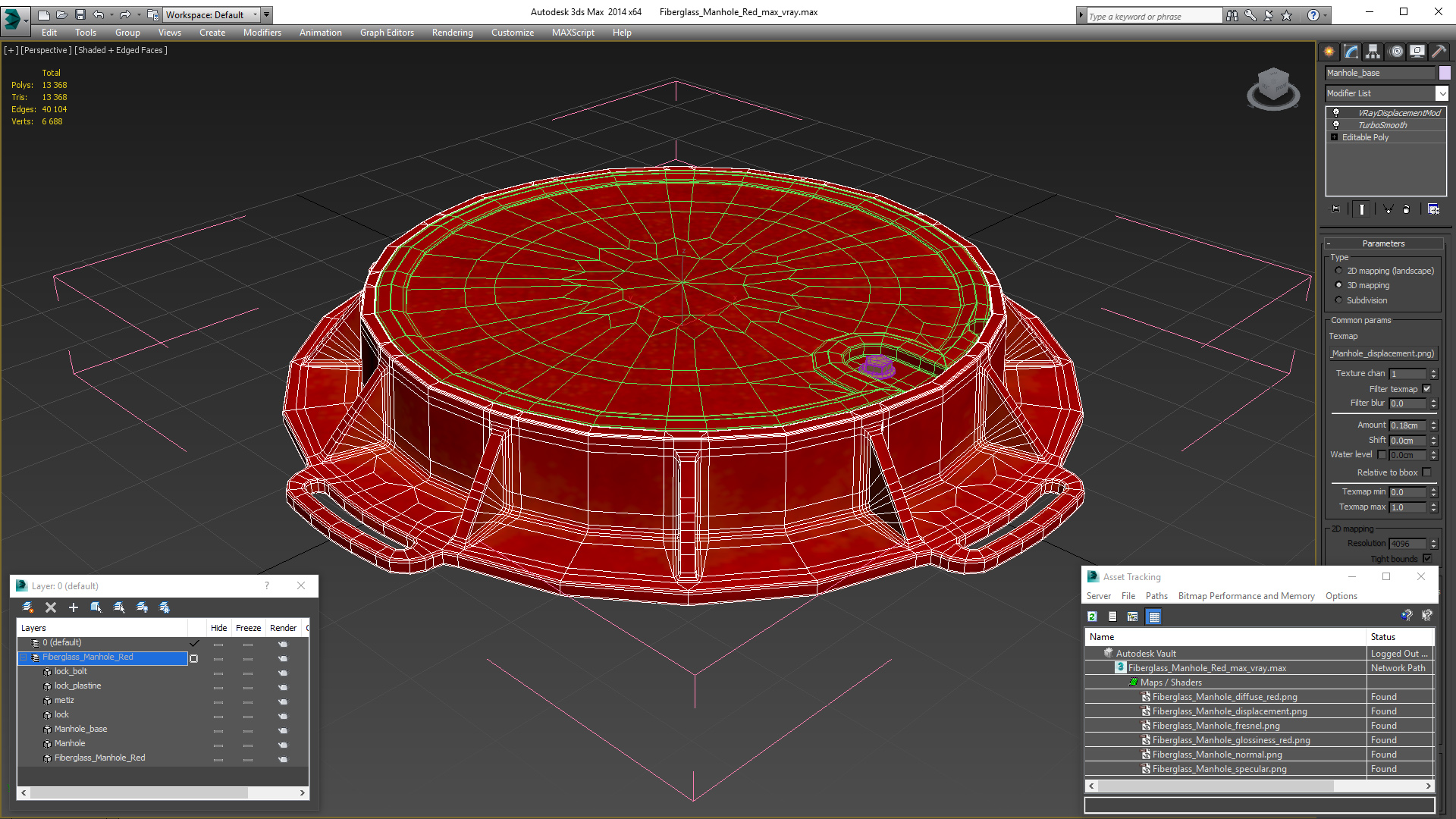Open the Modify command panel tab
The image size is (1456, 819).
1351,52
